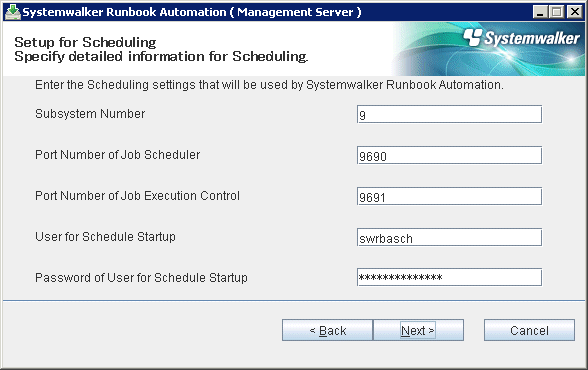Minimize the Systemwalker Runbook Automation window
This screenshot has width=588, height=370.
(x=540, y=12)
